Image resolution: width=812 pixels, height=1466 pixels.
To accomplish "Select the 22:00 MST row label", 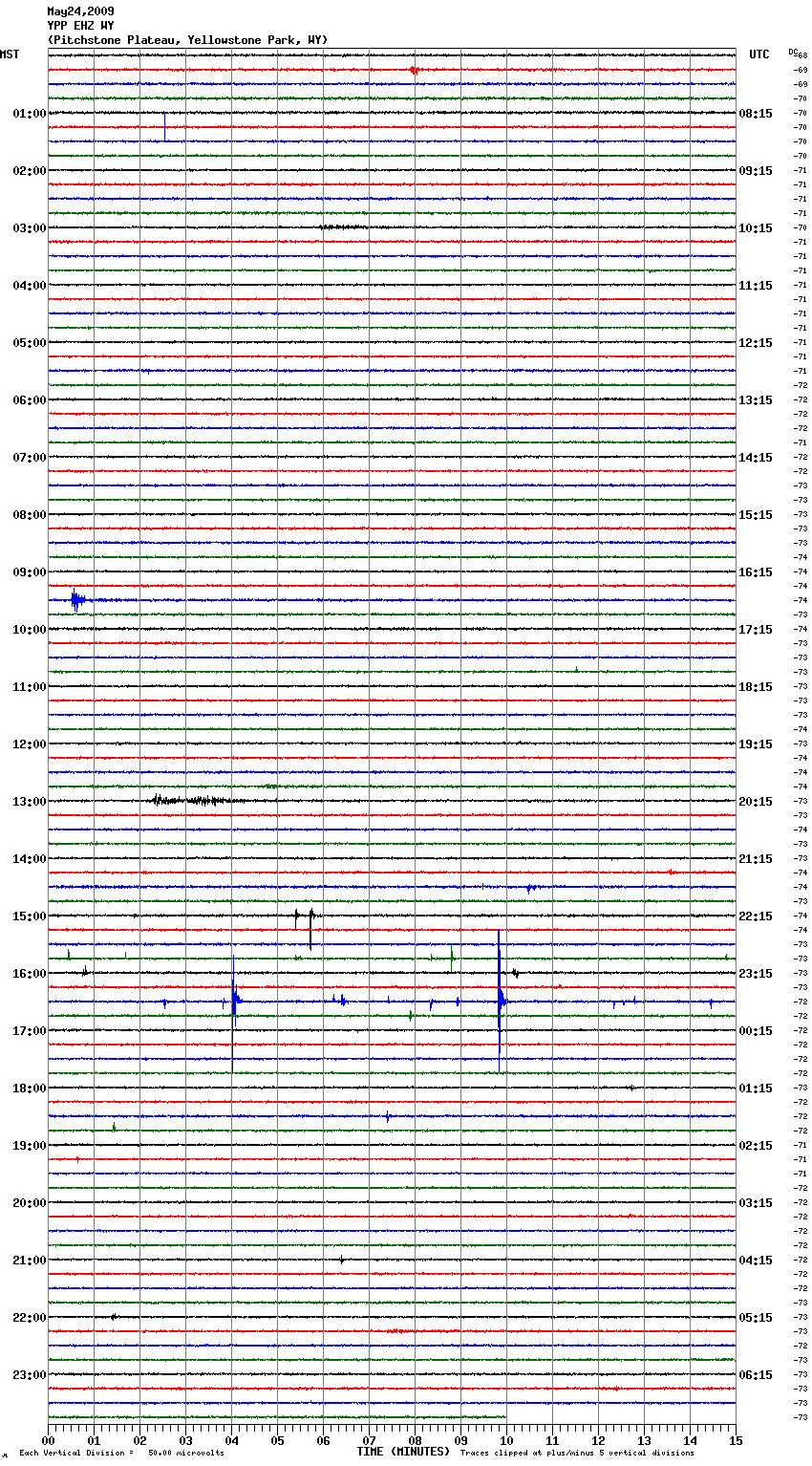I will click(x=30, y=1318).
